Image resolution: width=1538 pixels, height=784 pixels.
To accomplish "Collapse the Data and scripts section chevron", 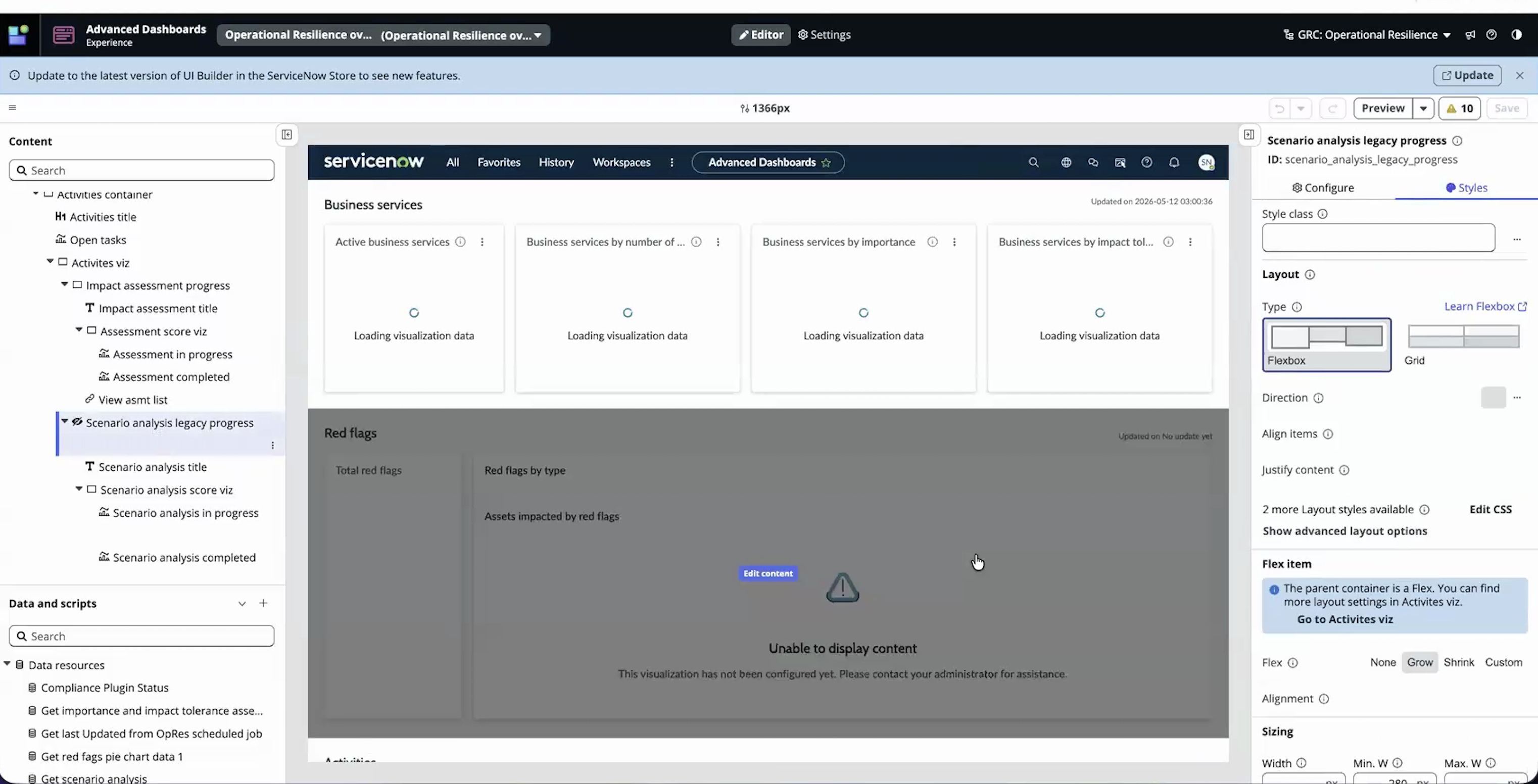I will point(242,603).
